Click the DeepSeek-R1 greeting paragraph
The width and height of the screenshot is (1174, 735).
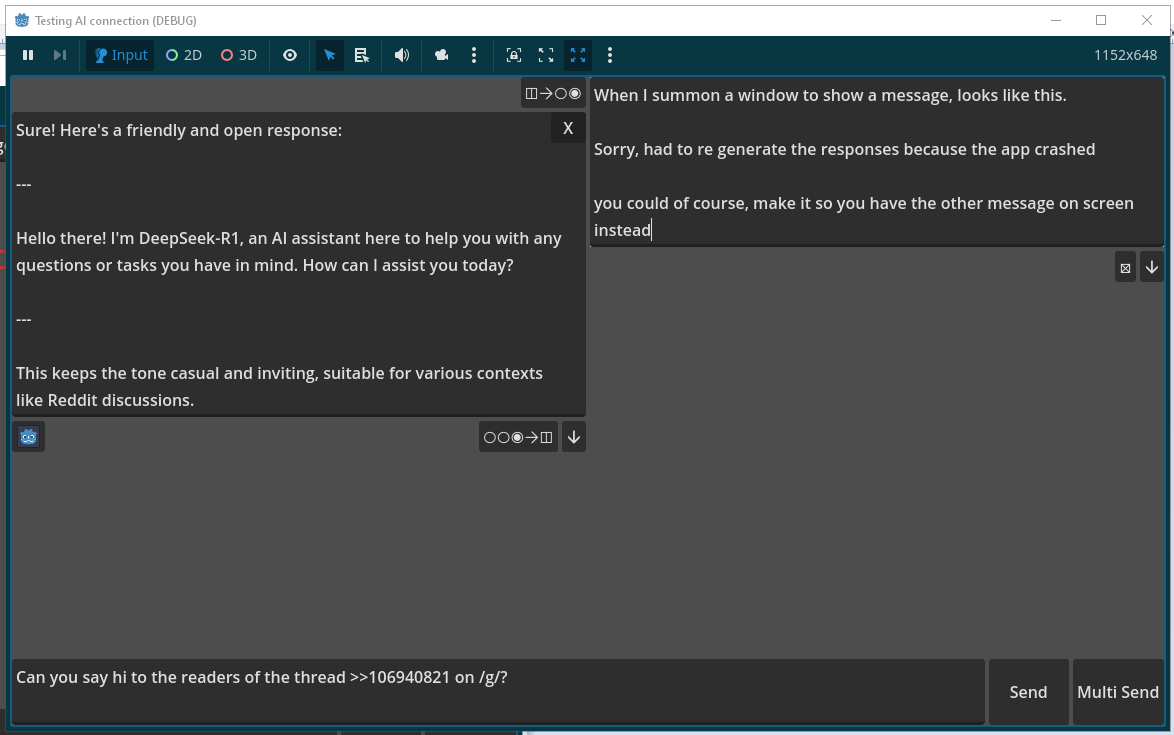289,251
